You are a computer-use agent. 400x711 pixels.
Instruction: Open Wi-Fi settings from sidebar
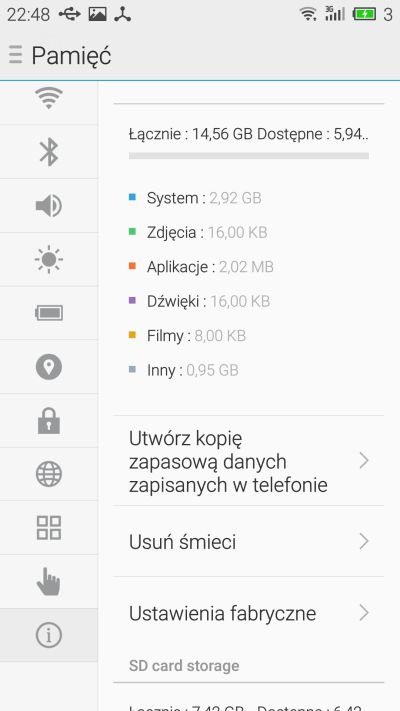tap(49, 98)
